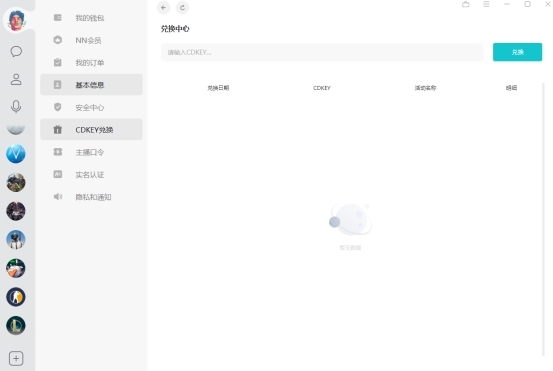Click the 兑换日期 column header
This screenshot has height=371, width=553.
tap(218, 88)
